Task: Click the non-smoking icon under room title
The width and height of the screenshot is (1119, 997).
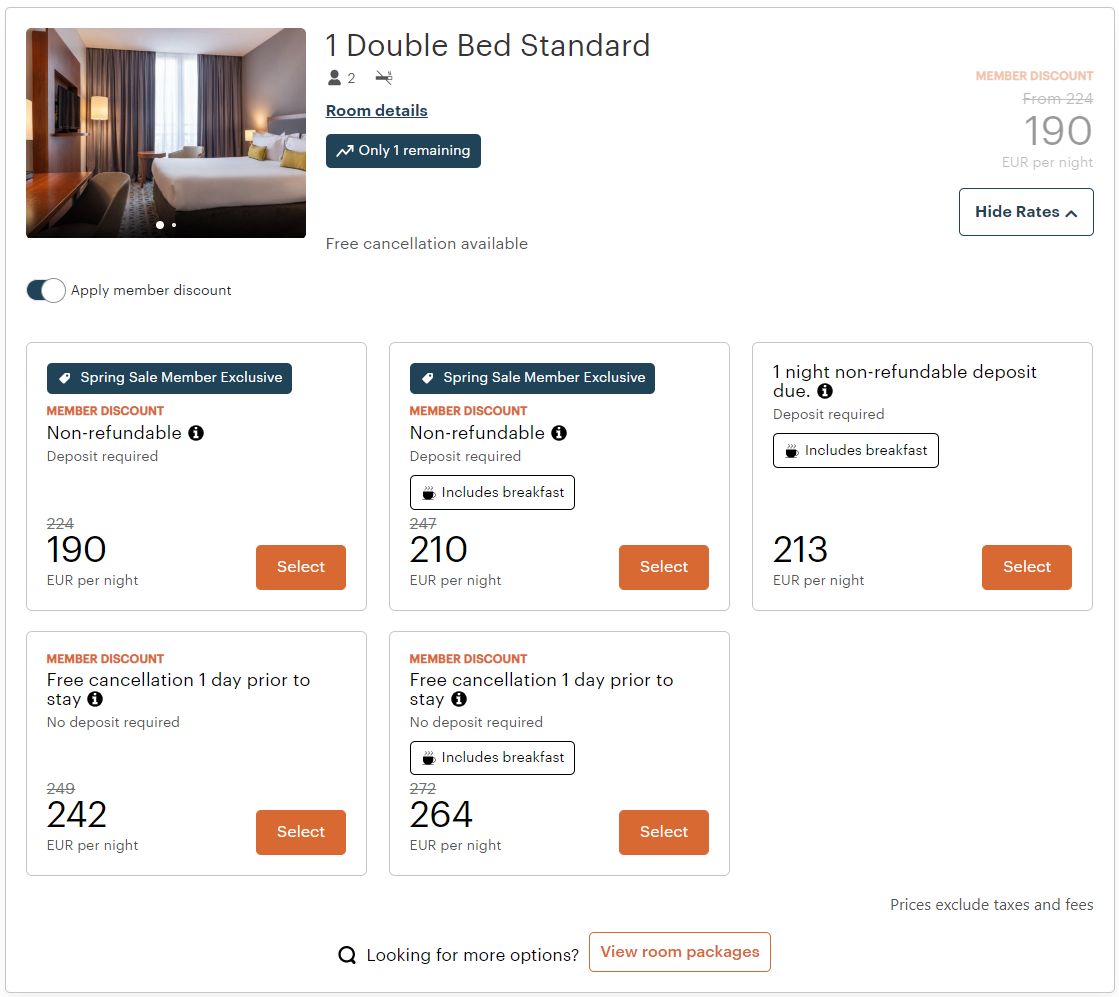Action: pos(384,78)
